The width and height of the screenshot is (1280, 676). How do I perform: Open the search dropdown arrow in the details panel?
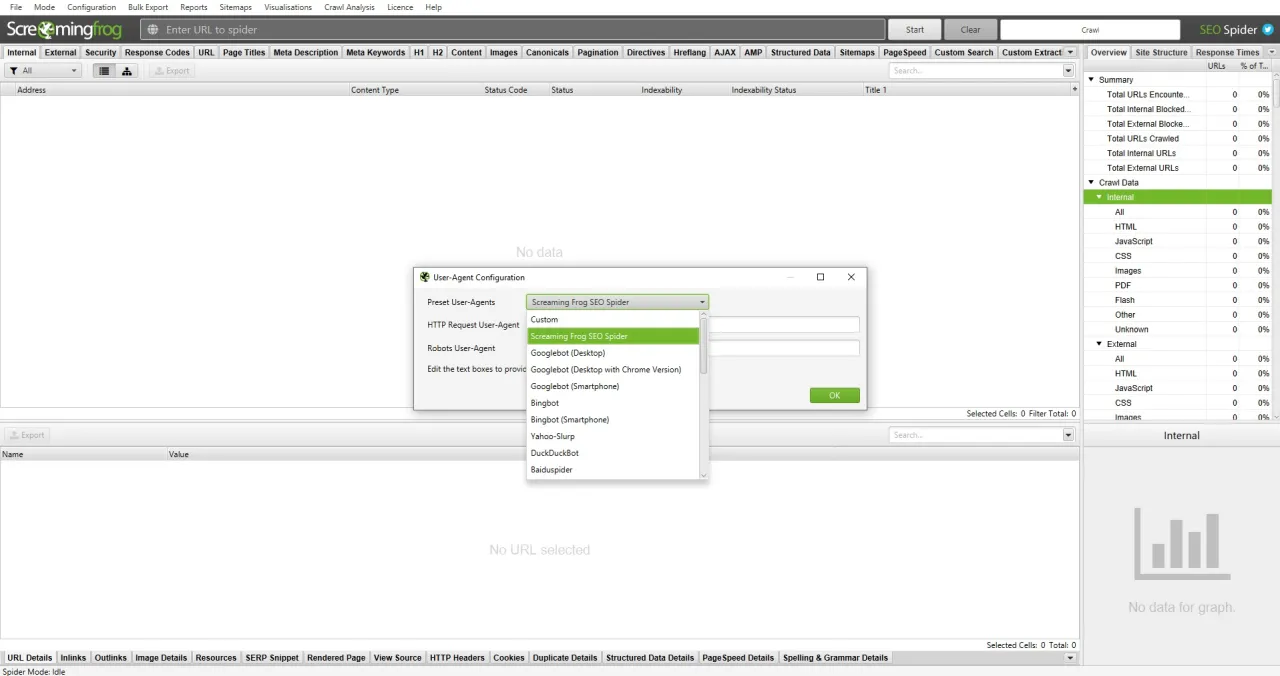click(1067, 434)
